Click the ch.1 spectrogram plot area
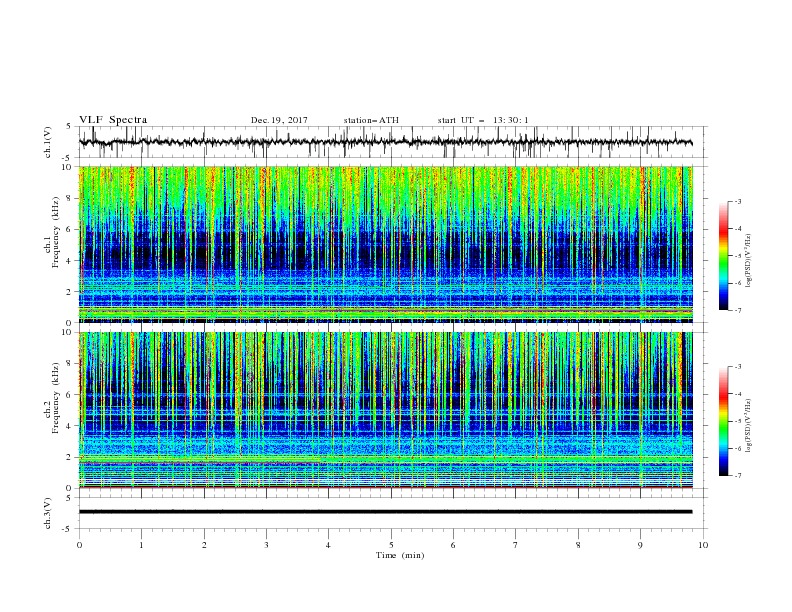This screenshot has height=612, width=792. [x=385, y=244]
